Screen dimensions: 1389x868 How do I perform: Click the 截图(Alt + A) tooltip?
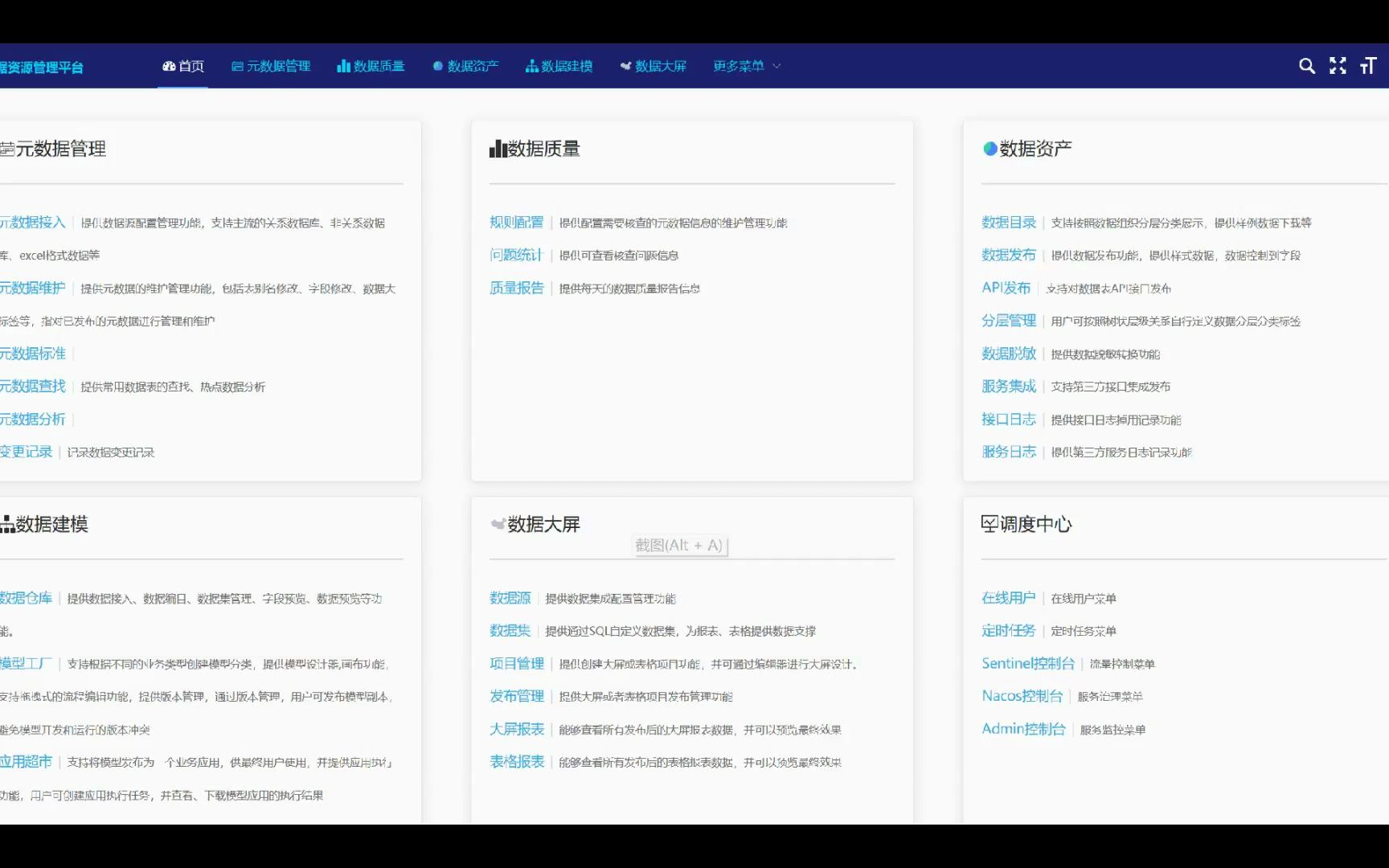click(x=679, y=545)
